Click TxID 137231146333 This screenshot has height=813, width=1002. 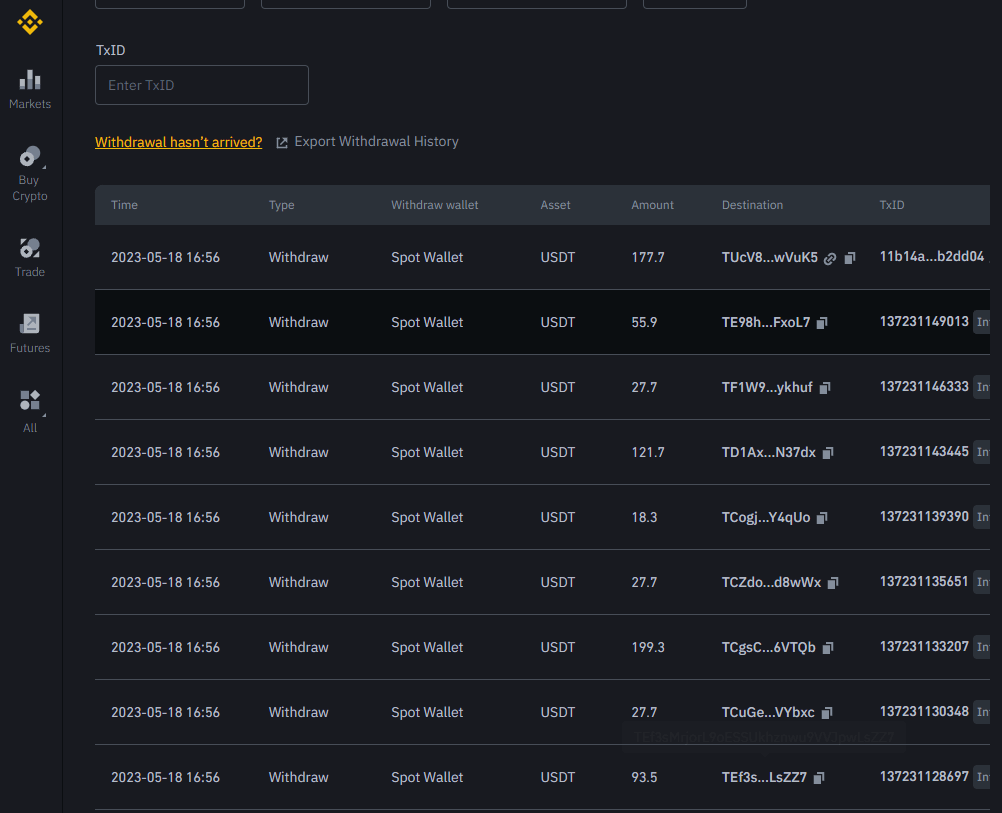(924, 387)
